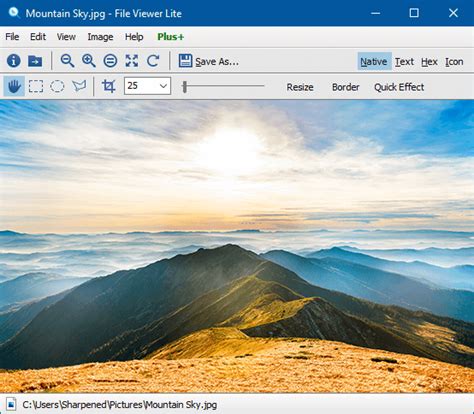Select the crop tool icon
The width and height of the screenshot is (474, 414).
pos(109,86)
